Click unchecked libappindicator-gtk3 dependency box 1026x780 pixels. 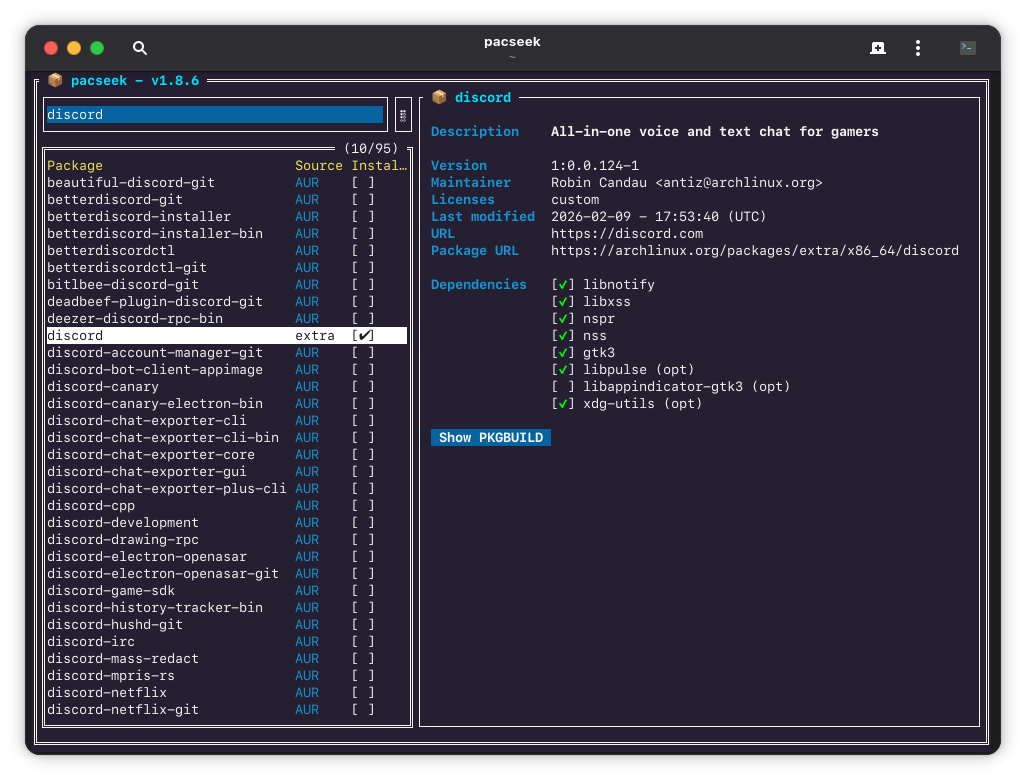pos(563,387)
